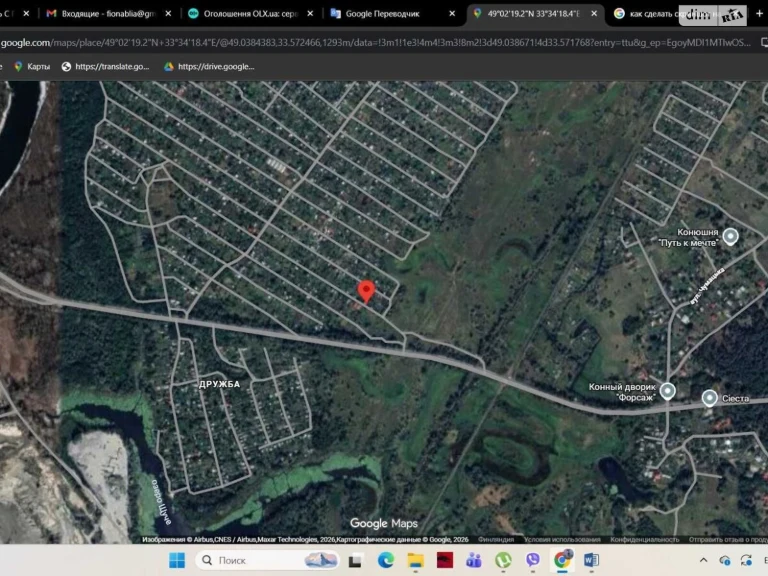Open the Конюшня "Путь к мечте" place marker
The width and height of the screenshot is (768, 576).
(x=730, y=237)
